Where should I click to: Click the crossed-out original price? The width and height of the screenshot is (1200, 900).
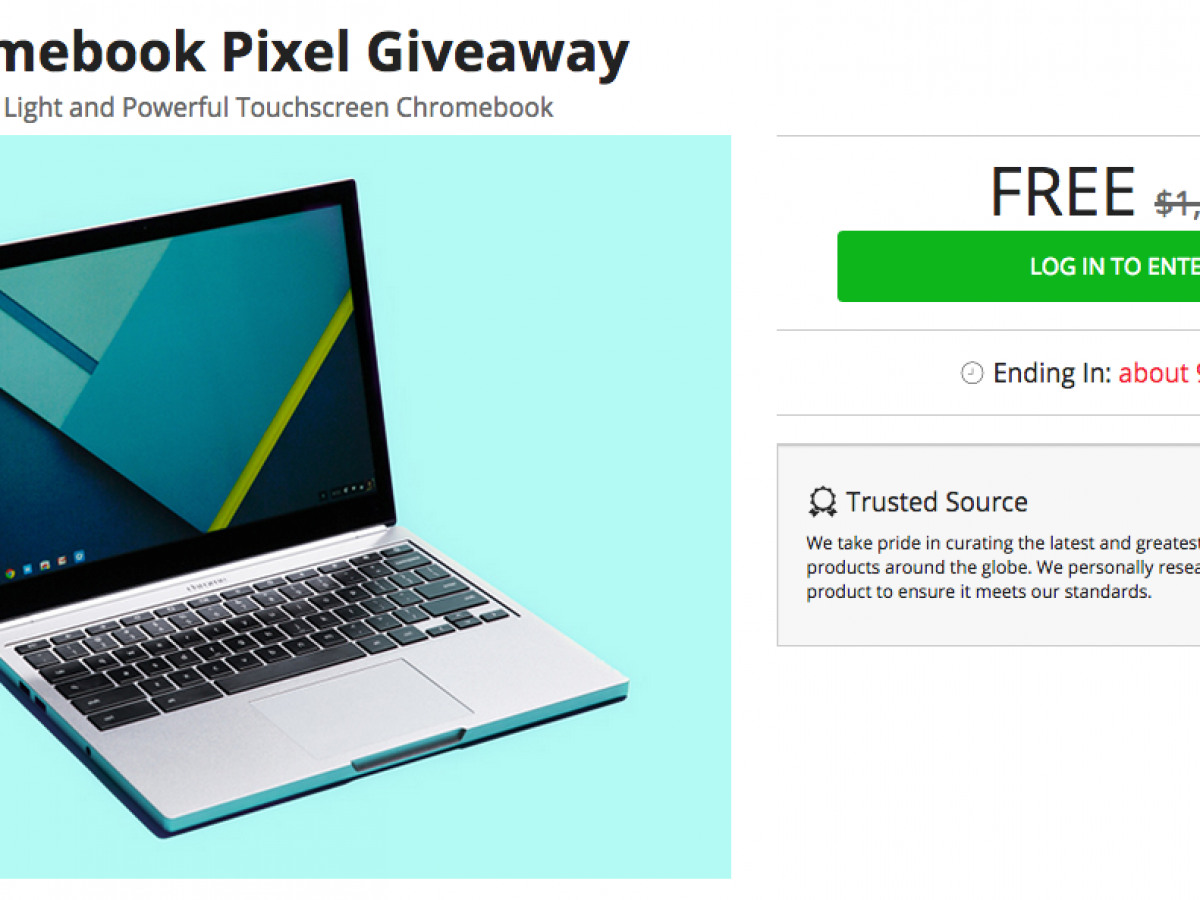click(1177, 203)
